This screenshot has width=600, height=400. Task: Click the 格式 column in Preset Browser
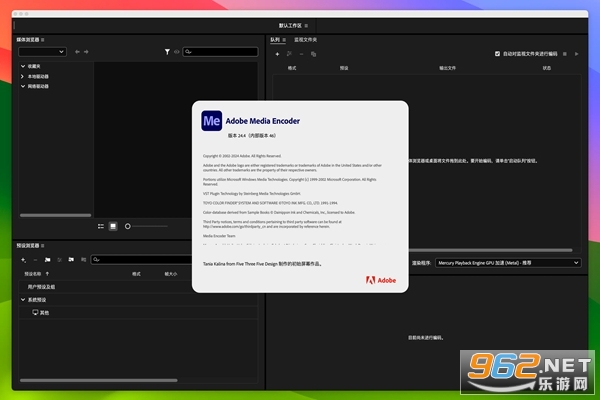coord(136,274)
